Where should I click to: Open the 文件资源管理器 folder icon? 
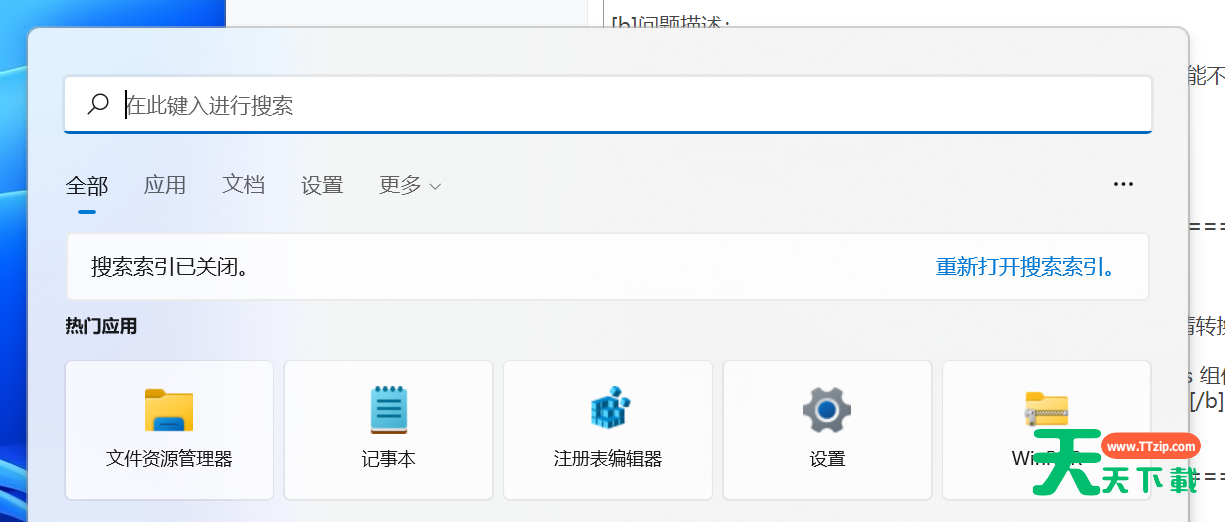(169, 410)
